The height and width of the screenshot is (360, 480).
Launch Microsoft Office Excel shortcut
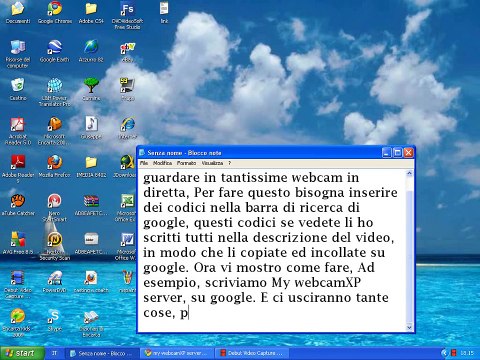[127, 201]
